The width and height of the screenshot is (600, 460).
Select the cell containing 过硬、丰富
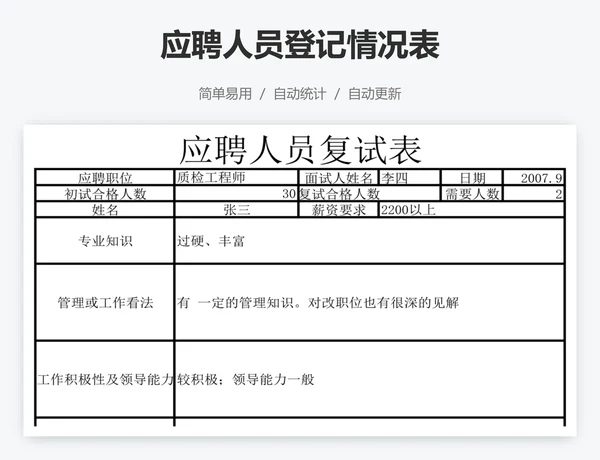(369, 241)
